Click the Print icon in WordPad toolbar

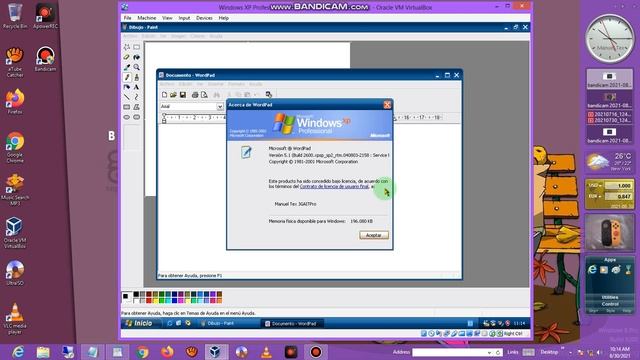[x=195, y=95]
